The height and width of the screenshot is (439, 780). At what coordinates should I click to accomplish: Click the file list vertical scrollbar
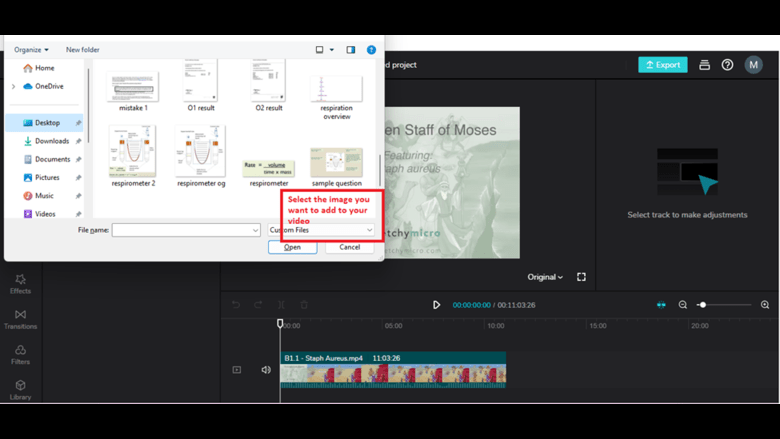pyautogui.click(x=380, y=169)
